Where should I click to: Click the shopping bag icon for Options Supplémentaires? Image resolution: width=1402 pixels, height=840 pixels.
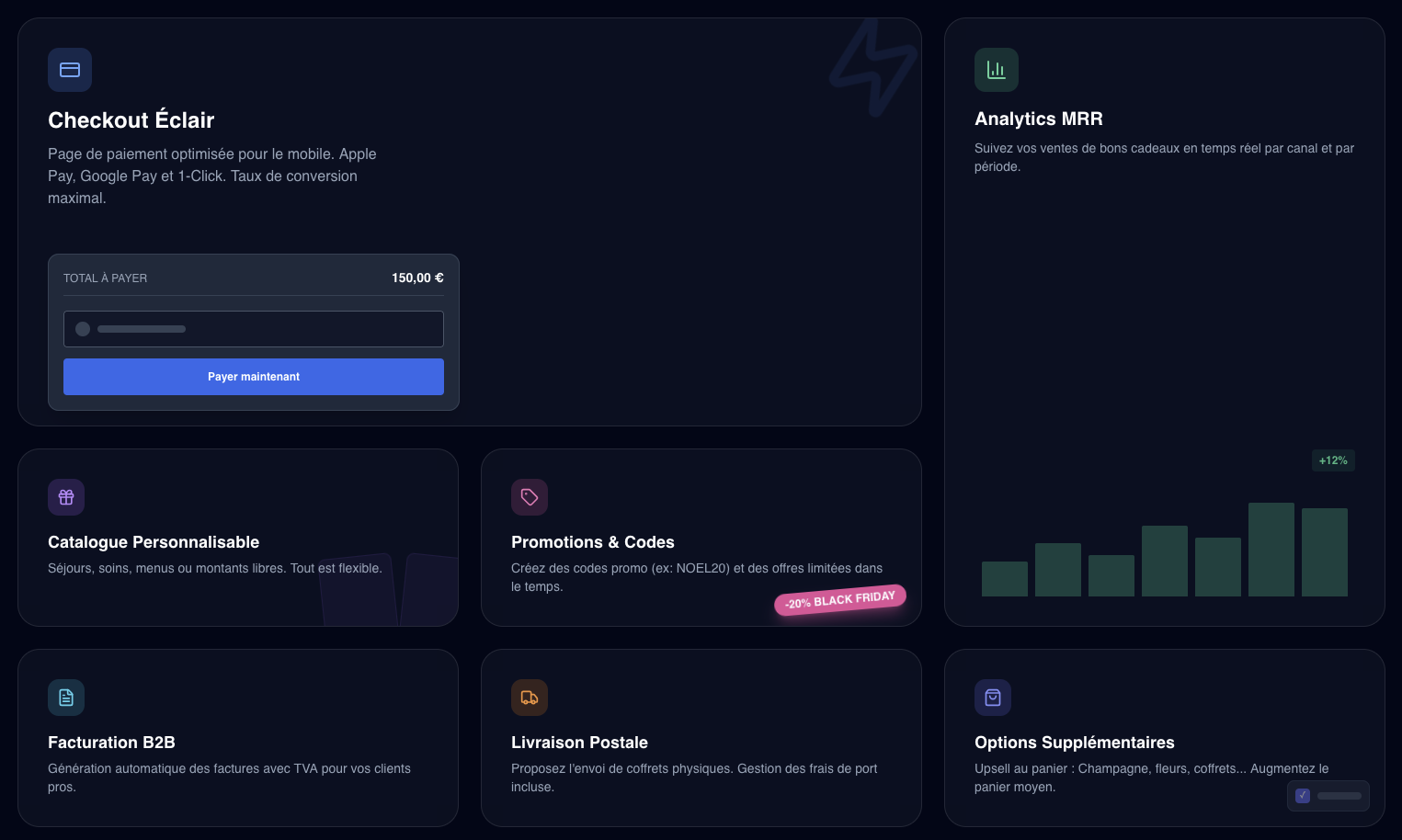pos(993,698)
